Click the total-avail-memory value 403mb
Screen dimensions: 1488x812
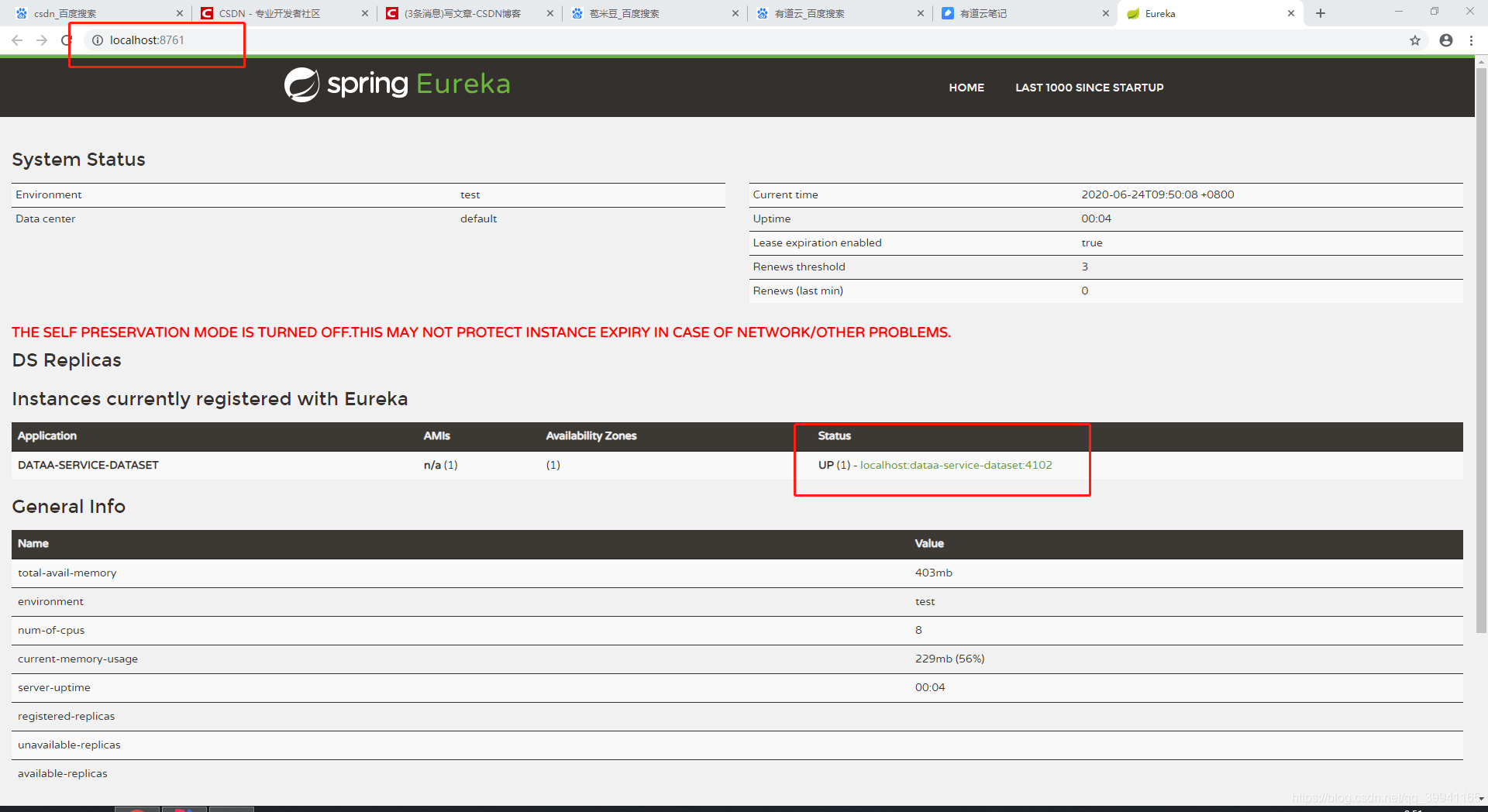coord(934,573)
